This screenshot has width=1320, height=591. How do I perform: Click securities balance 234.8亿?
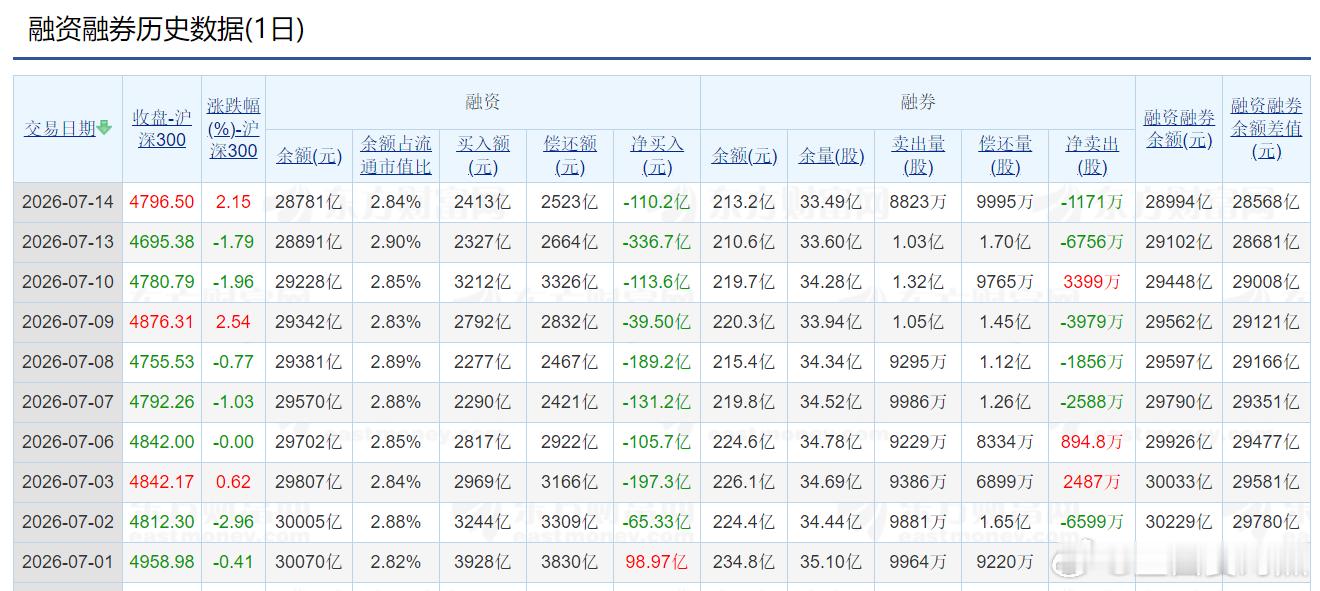tap(744, 562)
